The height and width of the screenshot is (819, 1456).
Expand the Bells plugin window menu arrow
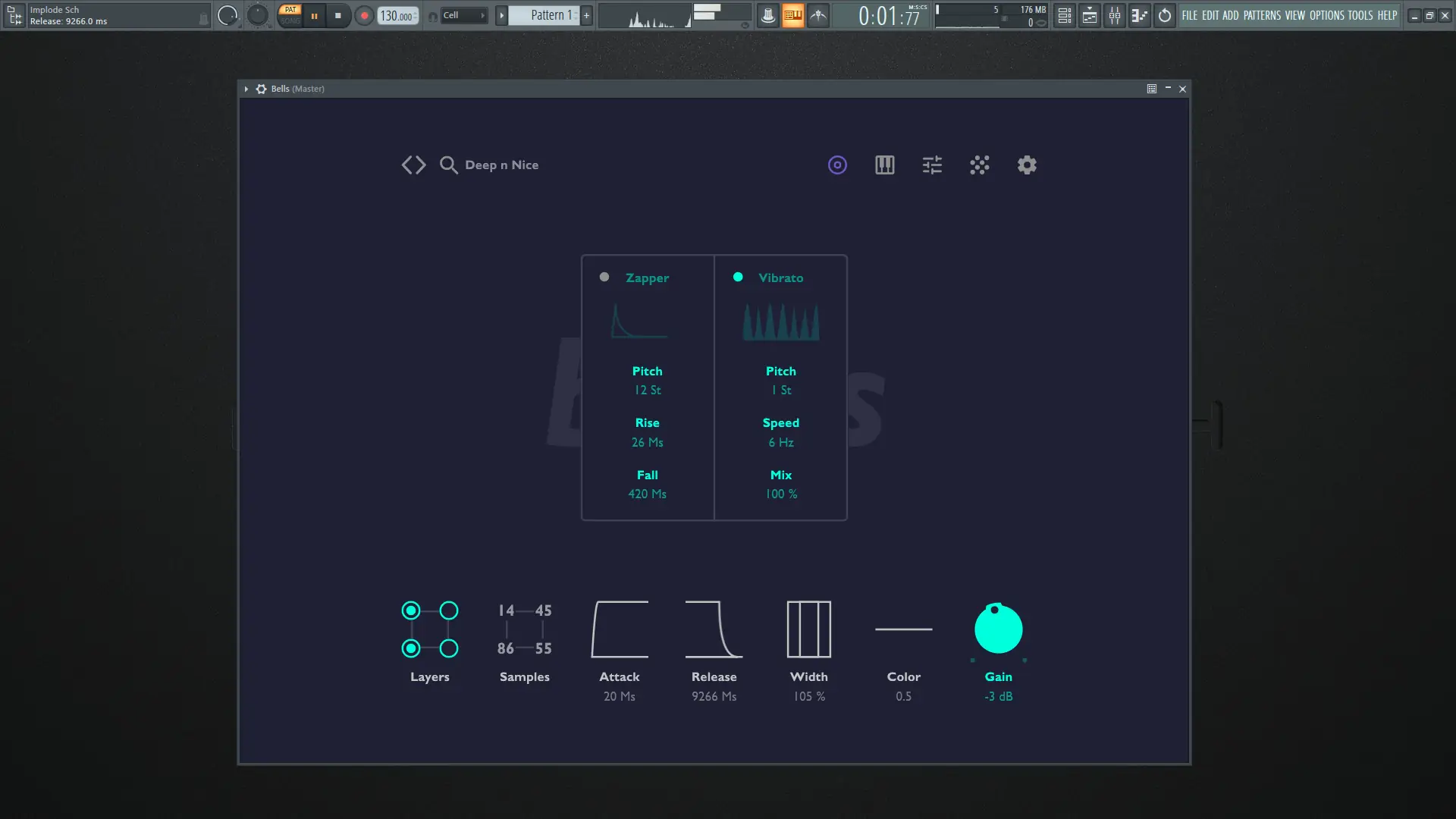pos(246,89)
